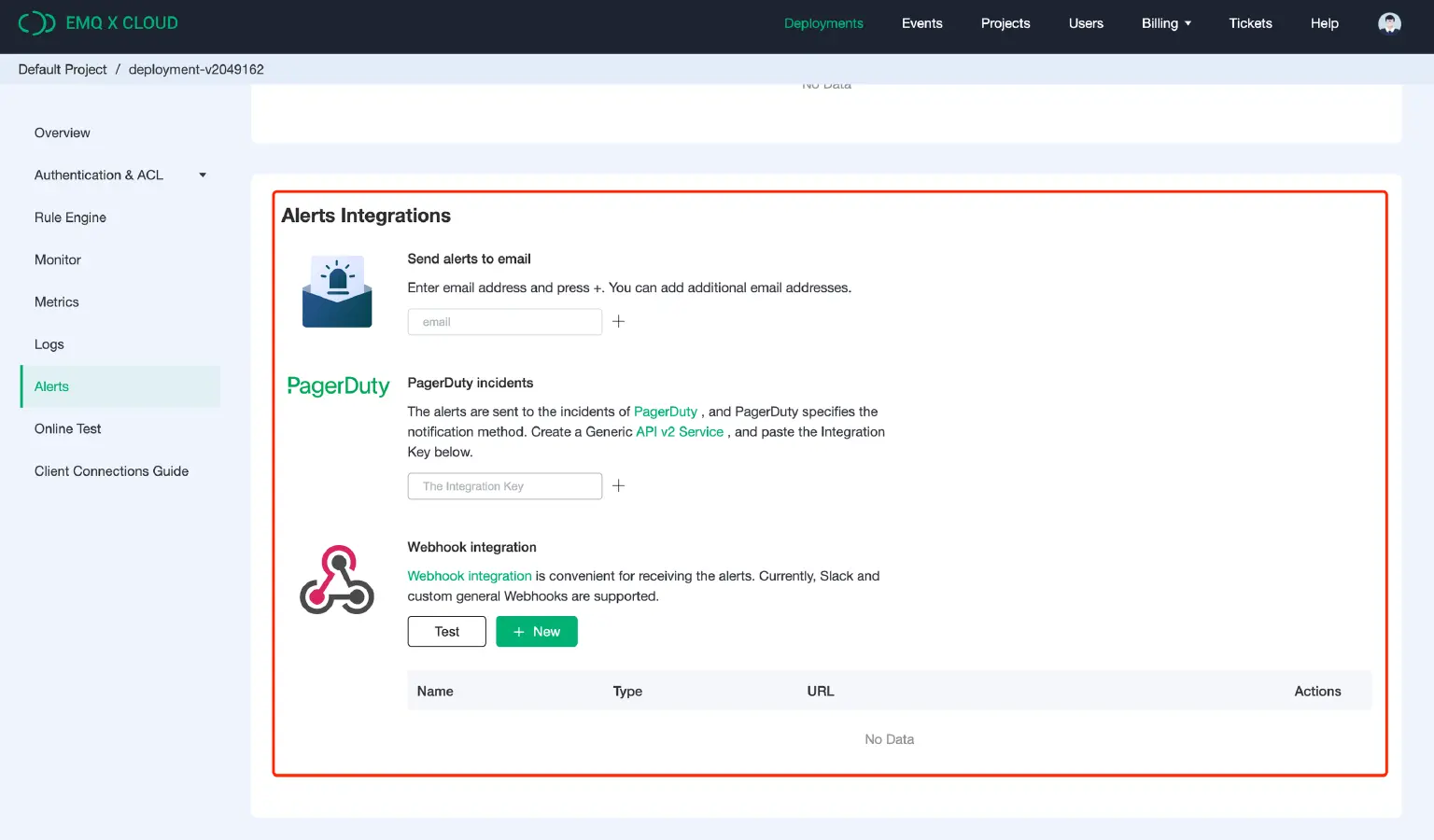Click the email alert bell icon

(337, 291)
